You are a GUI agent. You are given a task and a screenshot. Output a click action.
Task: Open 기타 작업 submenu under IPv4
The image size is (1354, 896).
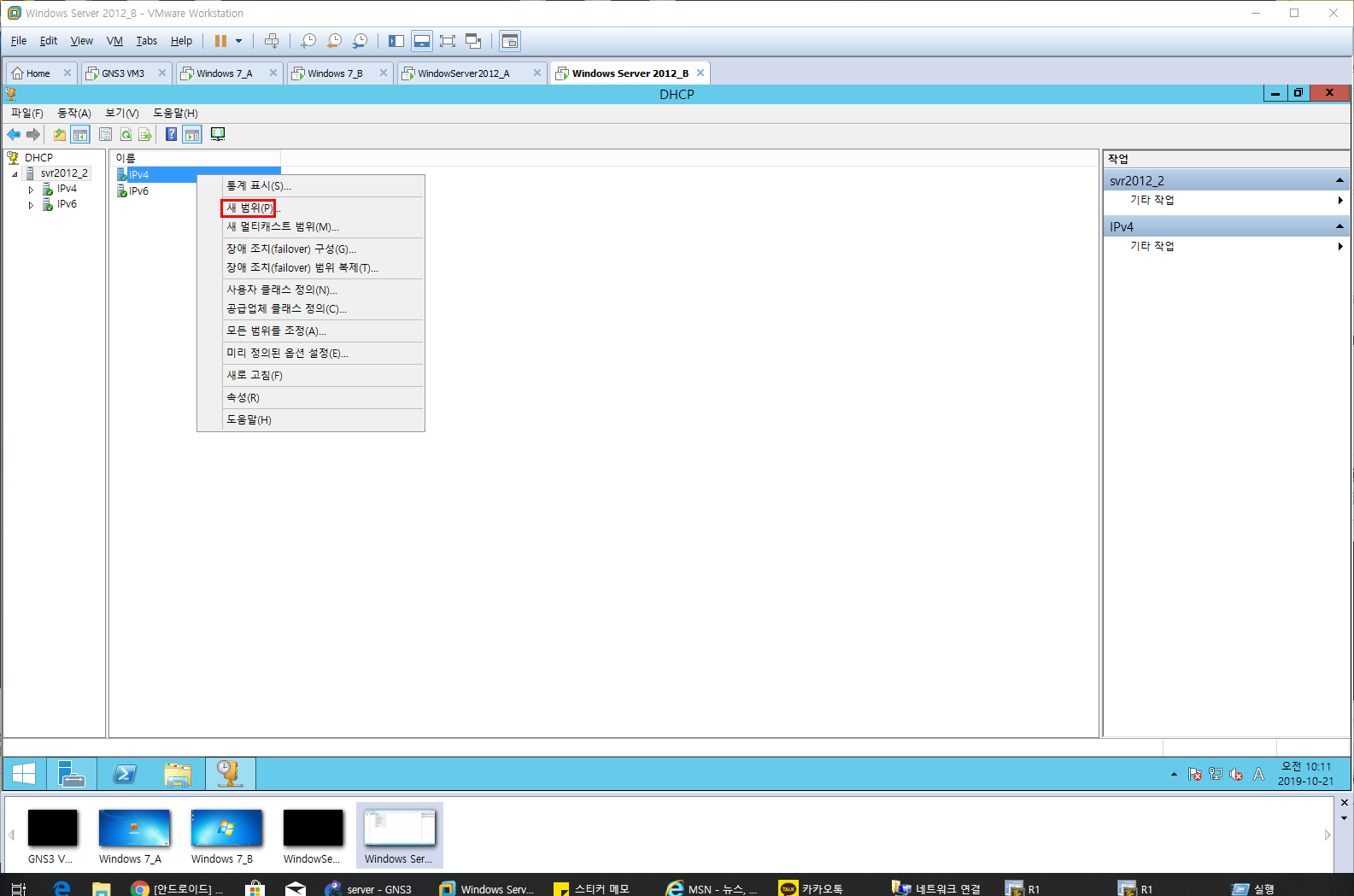pyautogui.click(x=1227, y=246)
